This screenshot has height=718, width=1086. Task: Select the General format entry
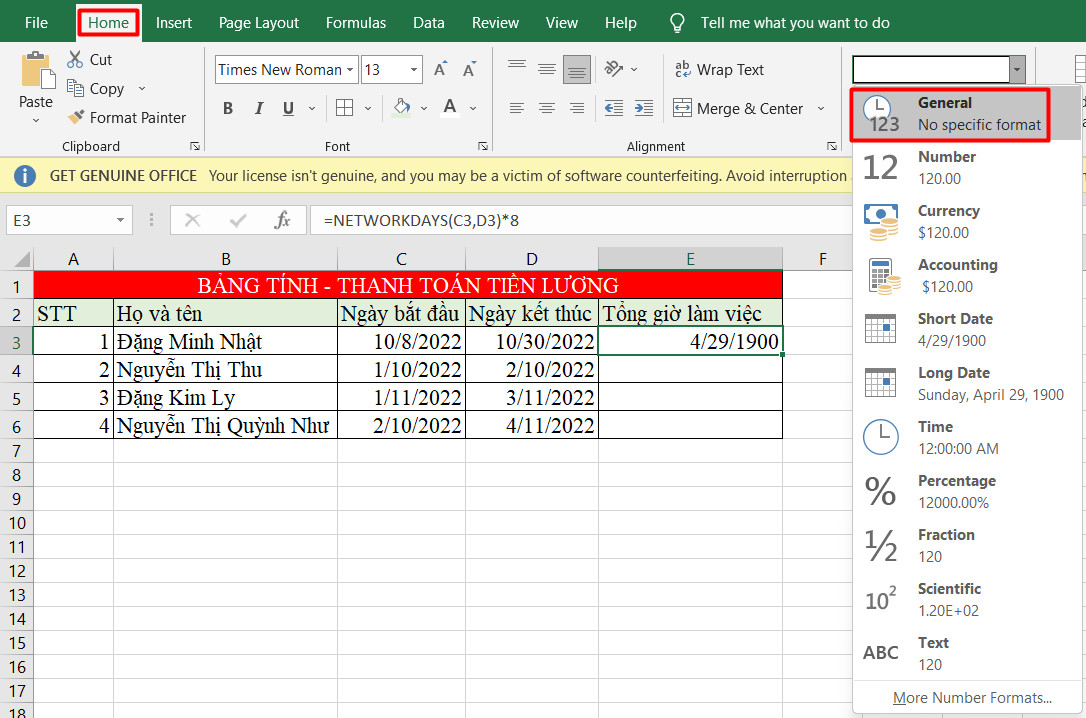pyautogui.click(x=948, y=112)
